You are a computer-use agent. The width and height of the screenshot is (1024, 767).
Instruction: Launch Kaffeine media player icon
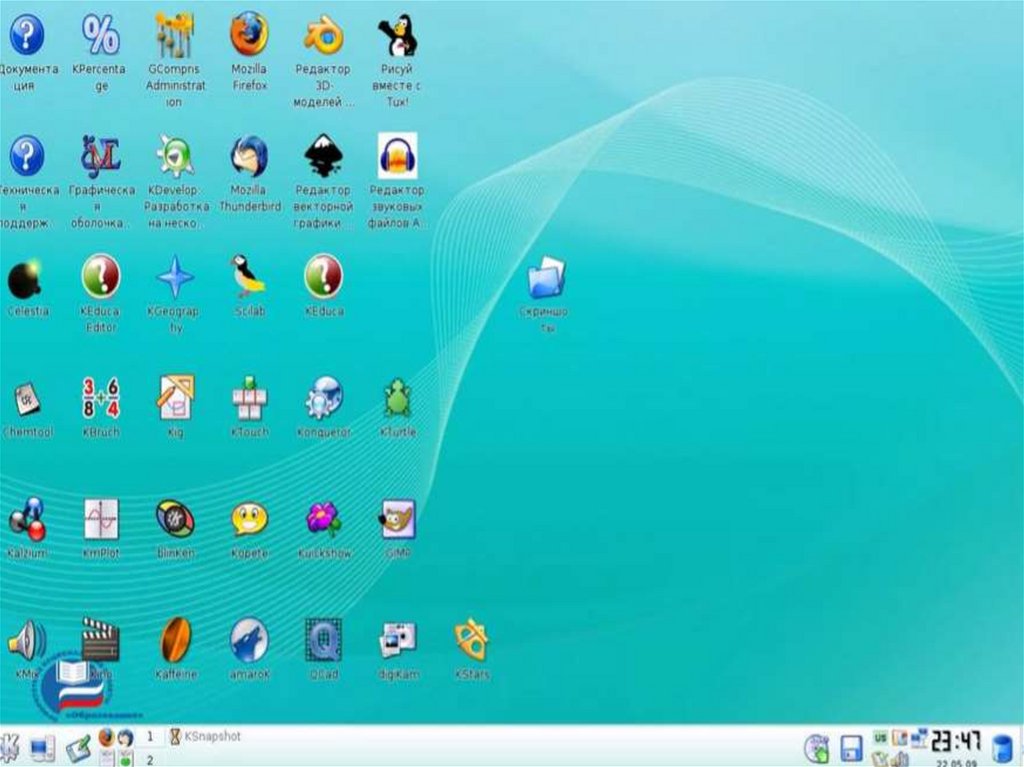[175, 640]
